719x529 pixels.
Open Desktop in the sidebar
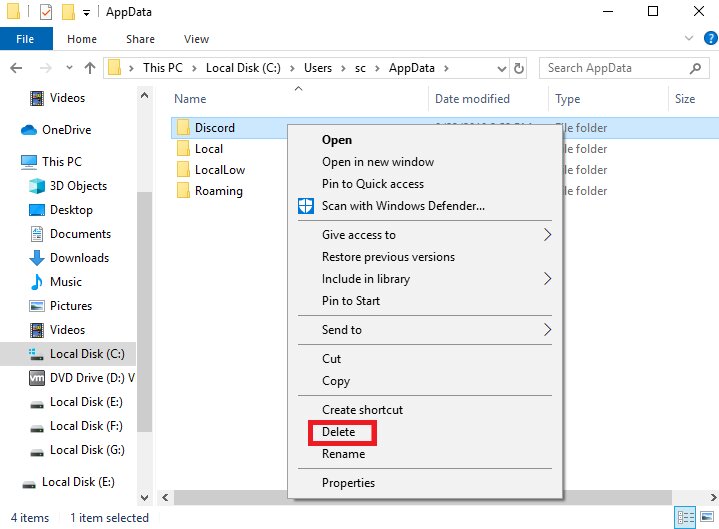point(61,210)
